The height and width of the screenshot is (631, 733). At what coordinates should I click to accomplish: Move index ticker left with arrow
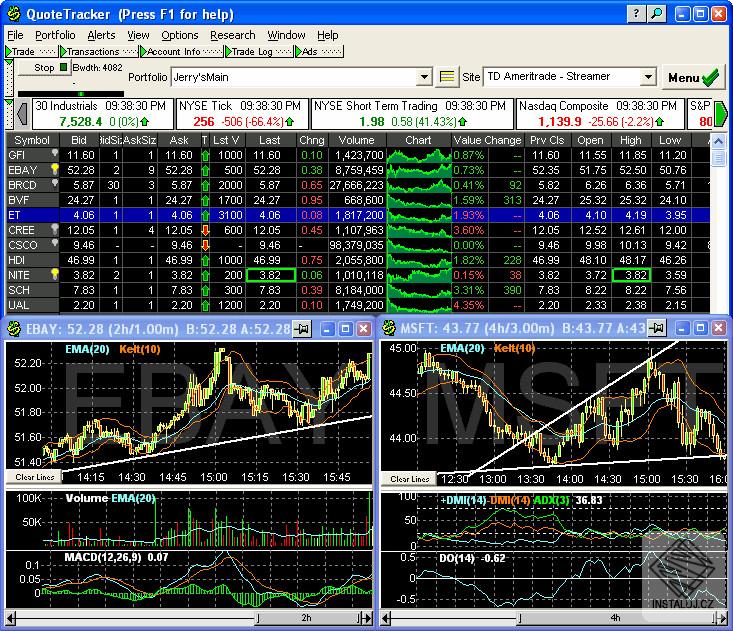pyautogui.click(x=22, y=114)
